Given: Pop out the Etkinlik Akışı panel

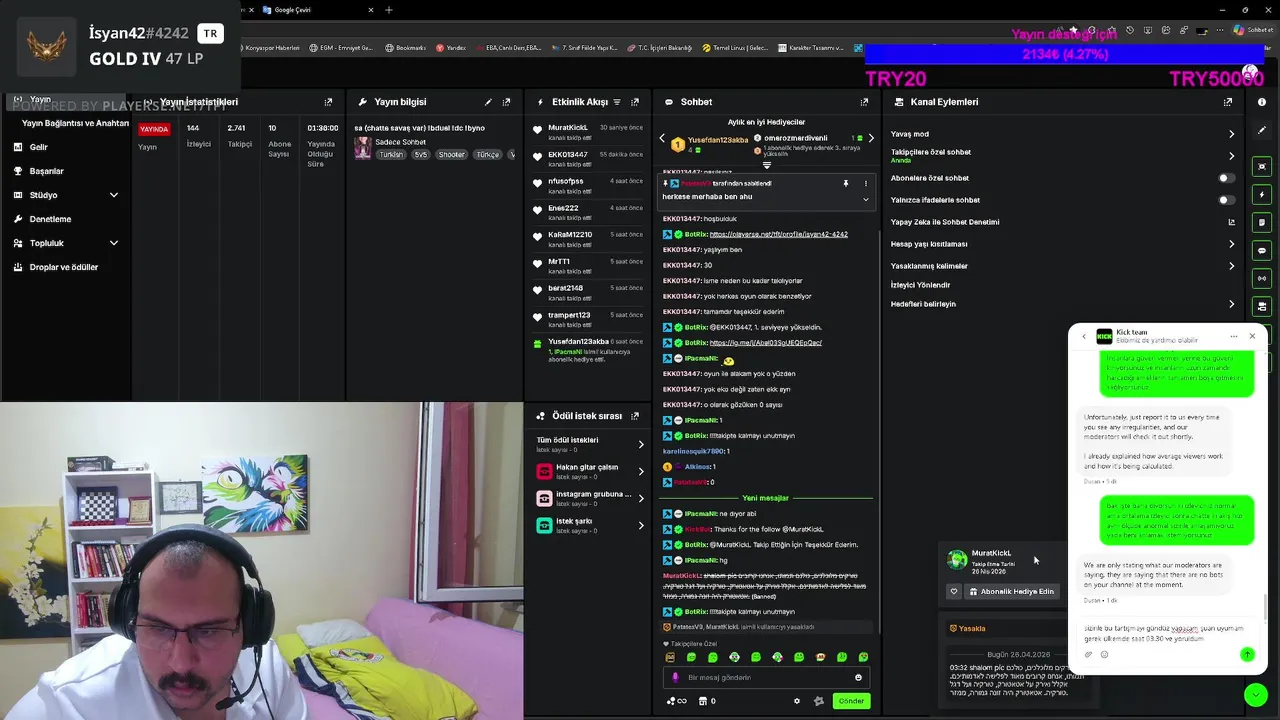Looking at the screenshot, I should pyautogui.click(x=635, y=102).
